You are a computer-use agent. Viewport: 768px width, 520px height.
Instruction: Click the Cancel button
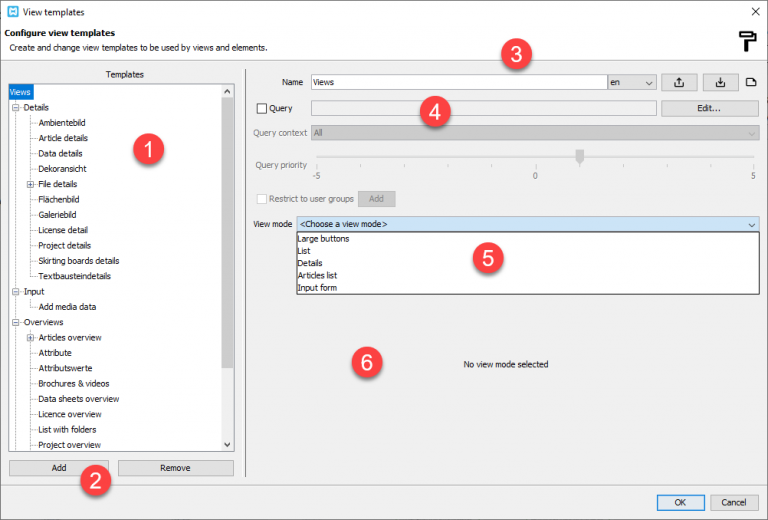(734, 502)
